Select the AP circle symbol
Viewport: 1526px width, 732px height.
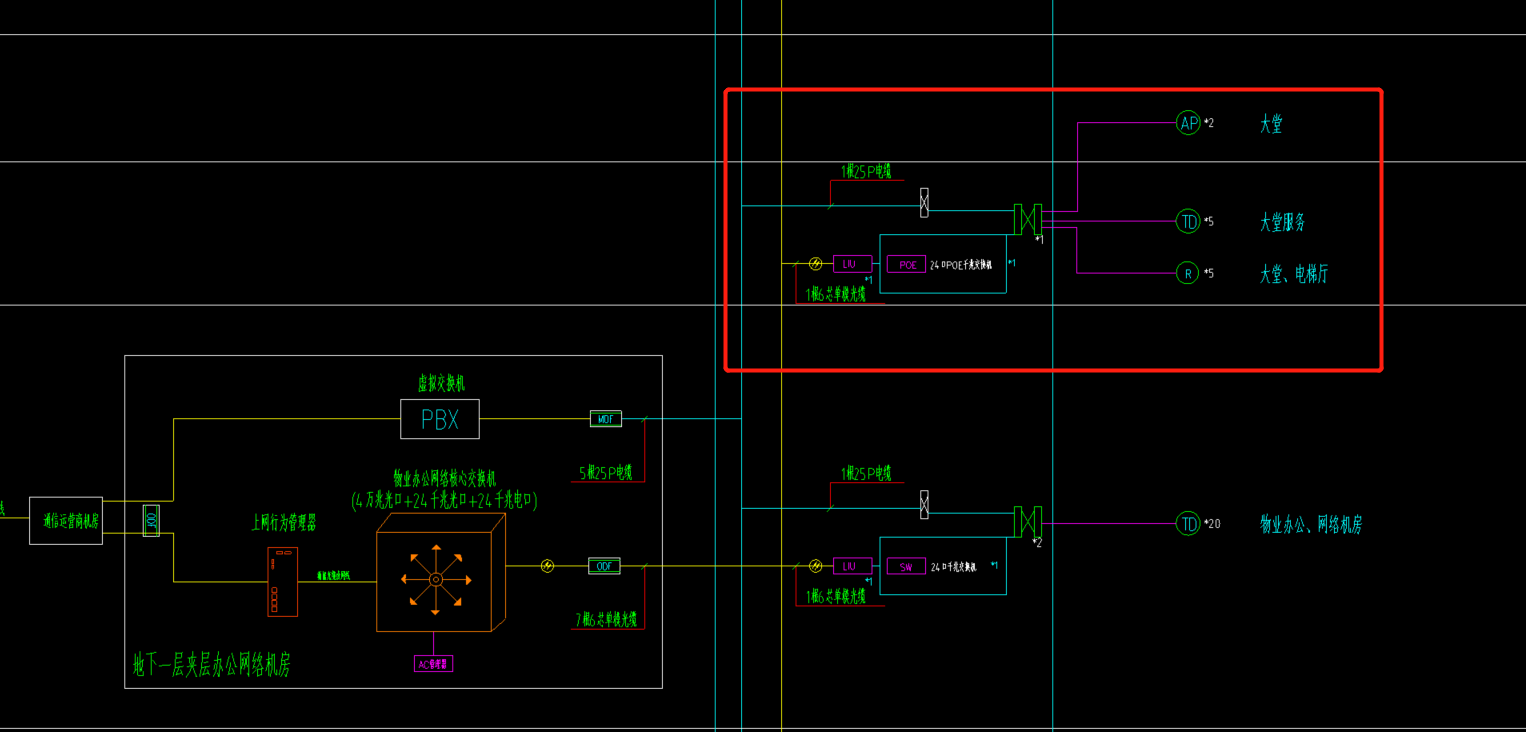point(1188,123)
